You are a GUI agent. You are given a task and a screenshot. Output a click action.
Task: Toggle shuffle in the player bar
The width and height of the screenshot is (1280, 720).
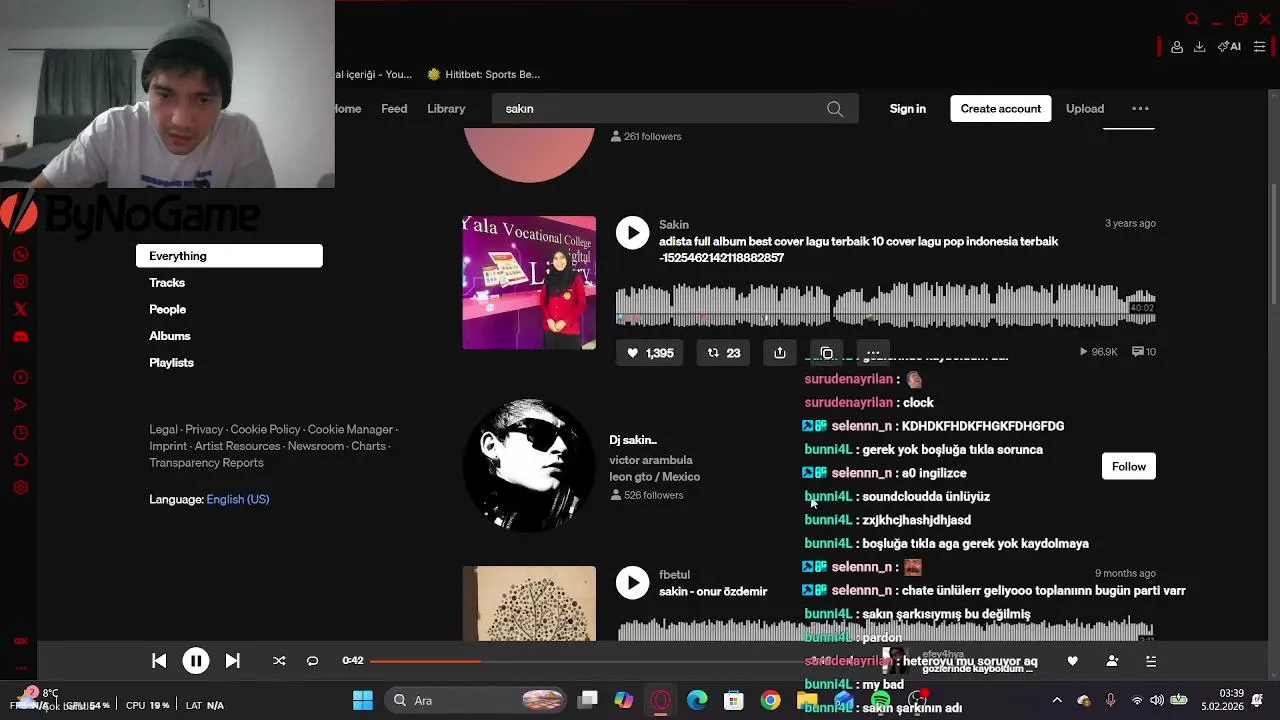pyautogui.click(x=279, y=661)
